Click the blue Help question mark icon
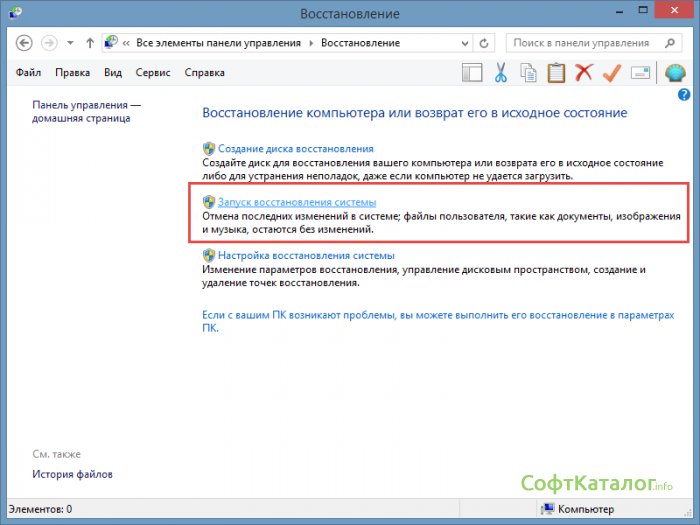Image resolution: width=700 pixels, height=525 pixels. 685,95
